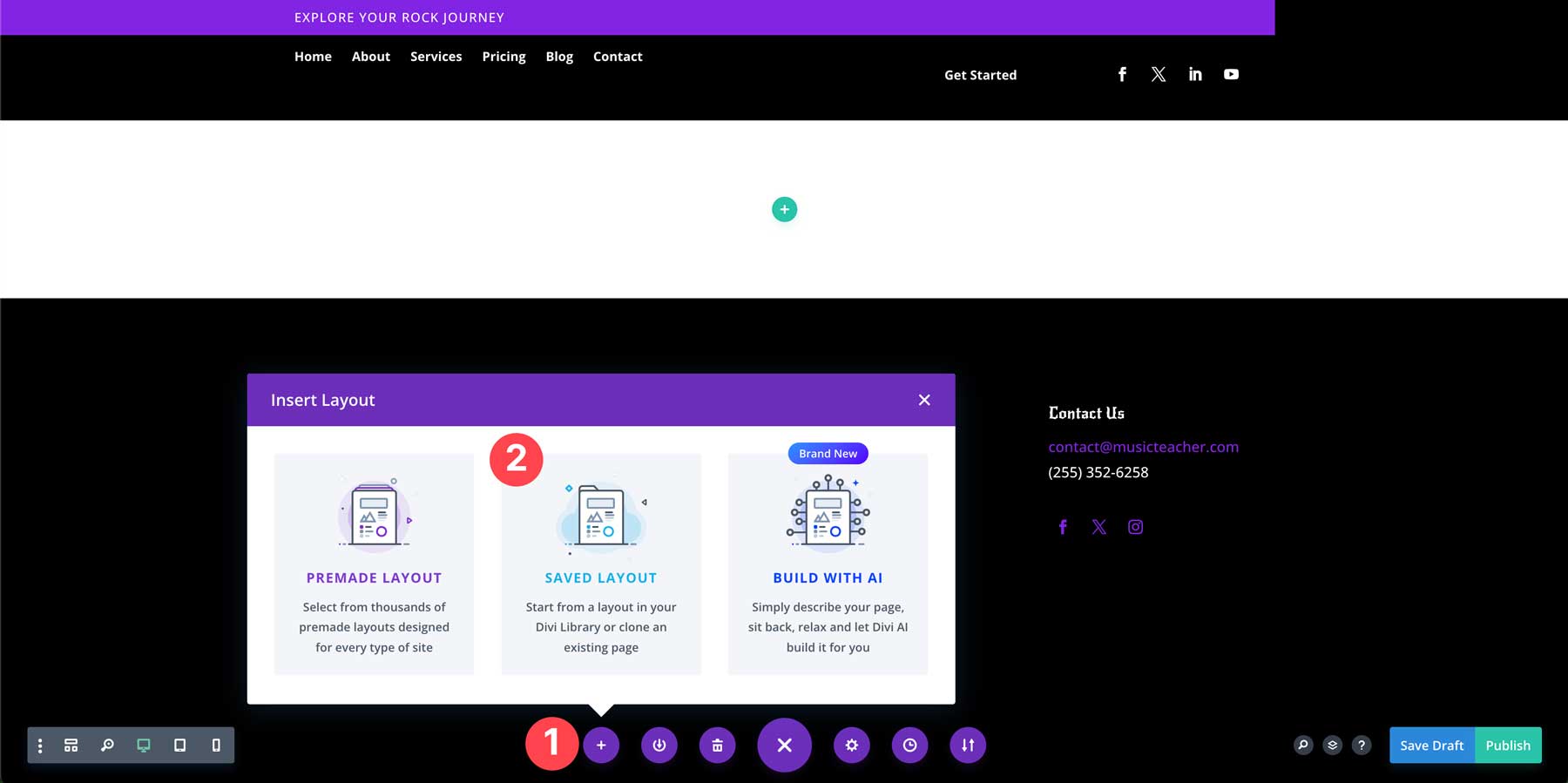Click the Explore Your Rock Journey banner text
Viewport: 1568px width, 783px height.
click(x=399, y=17)
